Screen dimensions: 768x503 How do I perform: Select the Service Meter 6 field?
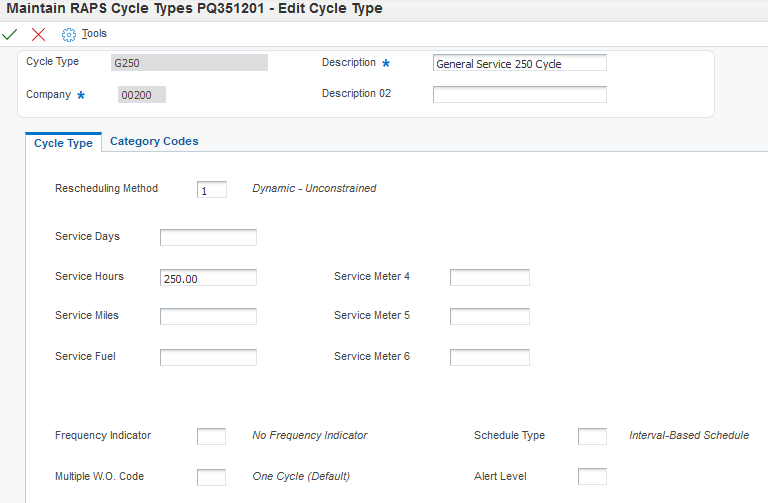click(x=489, y=357)
